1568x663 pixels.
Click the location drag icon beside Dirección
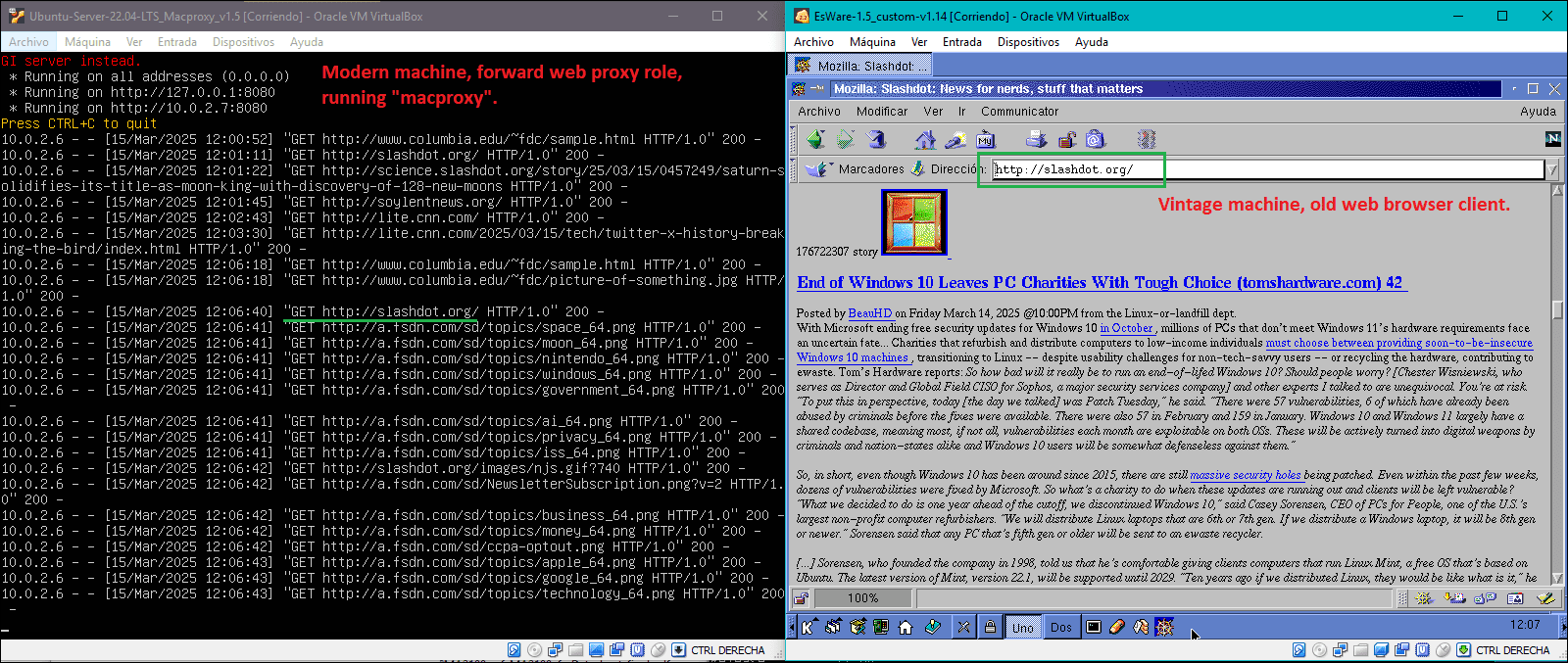[x=918, y=168]
